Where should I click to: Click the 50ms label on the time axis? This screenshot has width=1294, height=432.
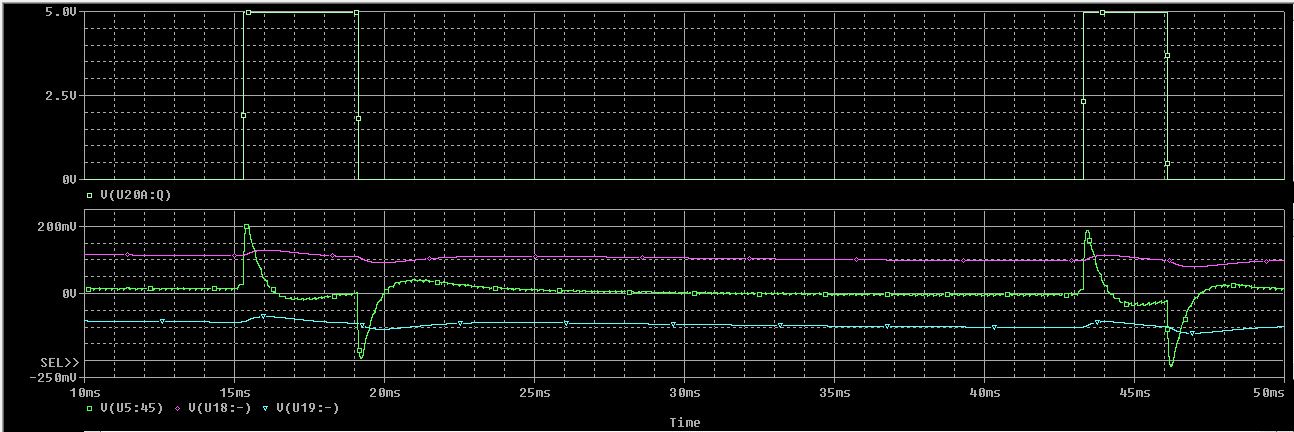[1270, 393]
